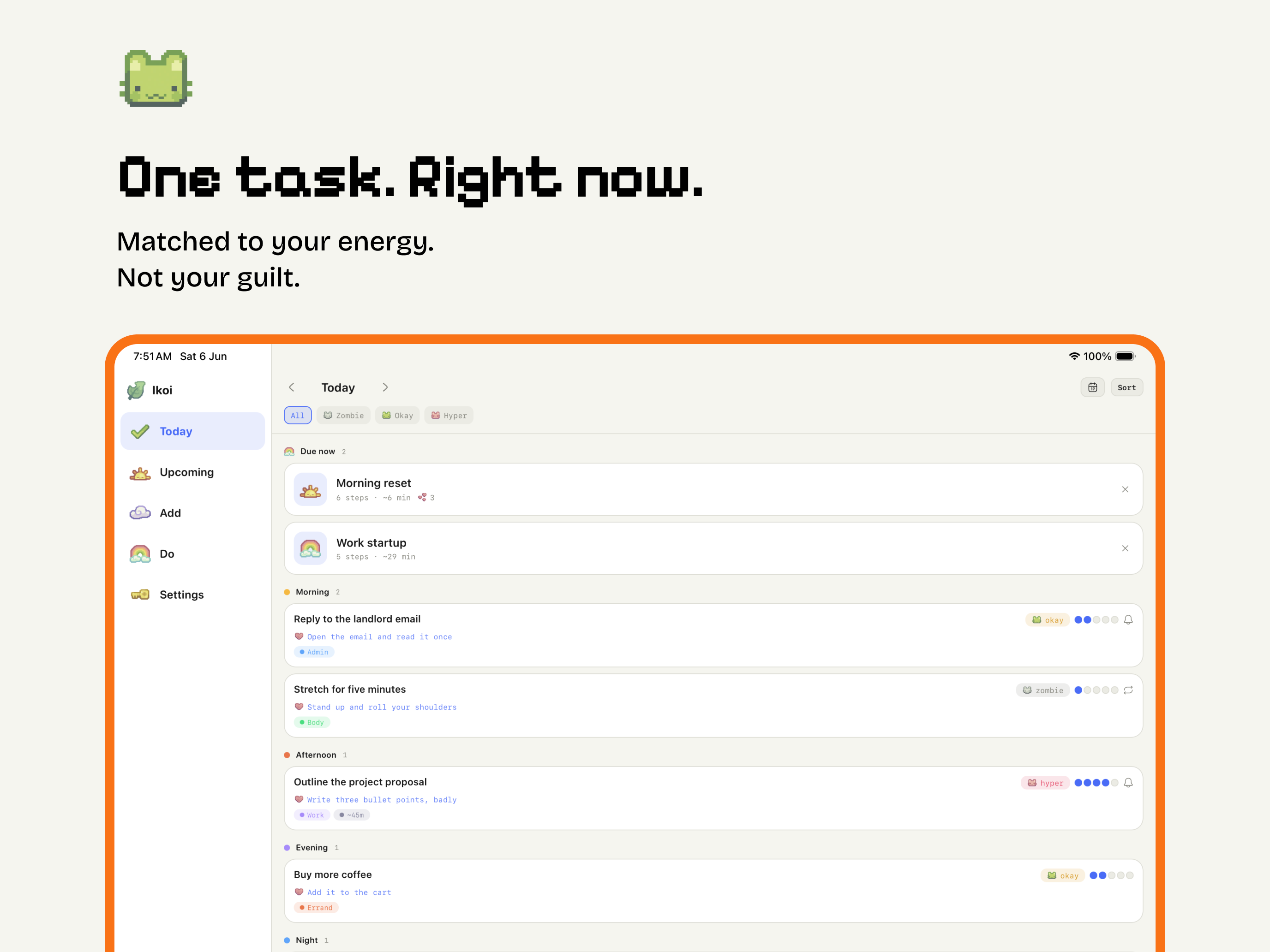
Task: Click the heart icon before 'Open the email'
Action: click(x=299, y=636)
